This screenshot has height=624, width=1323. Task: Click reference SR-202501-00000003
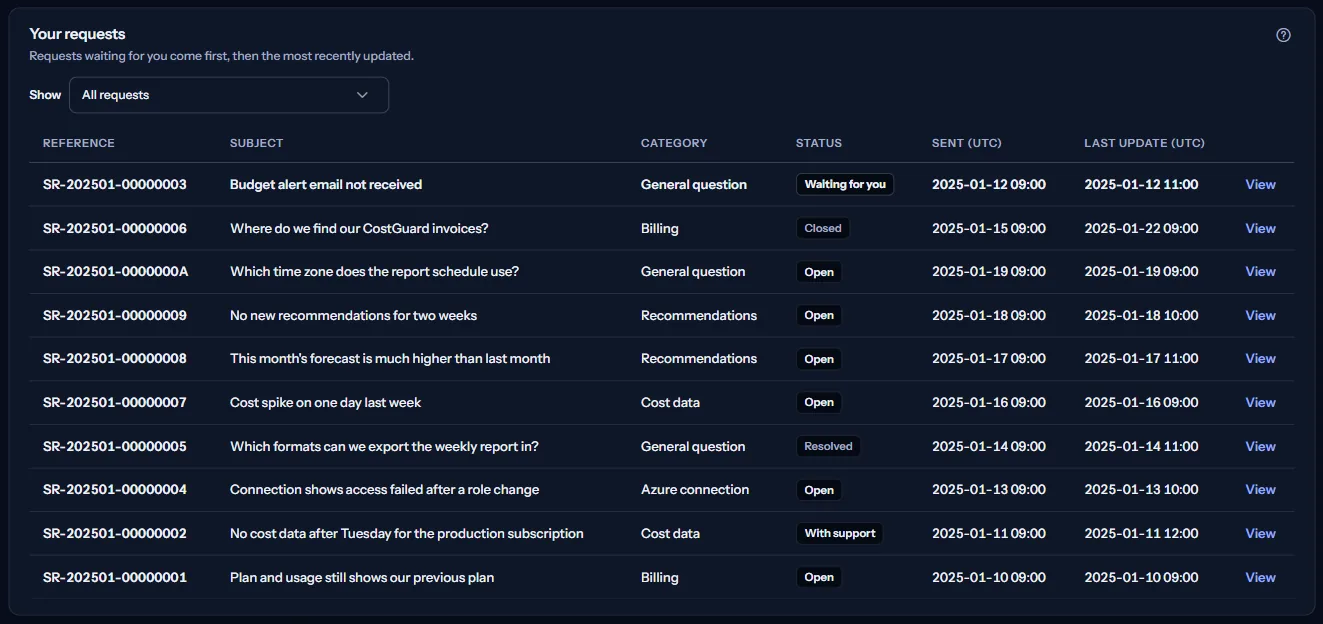[115, 184]
